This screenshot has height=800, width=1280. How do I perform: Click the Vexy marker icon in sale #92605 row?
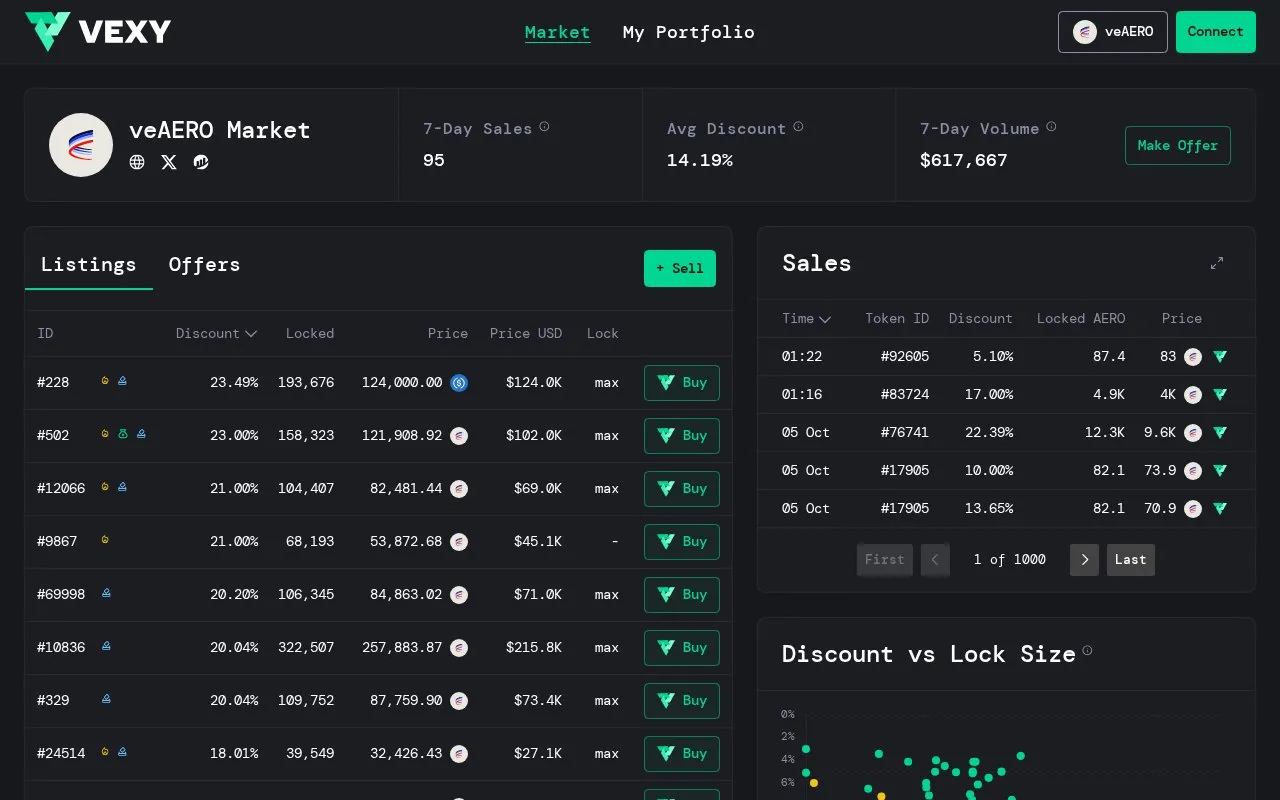(1220, 356)
